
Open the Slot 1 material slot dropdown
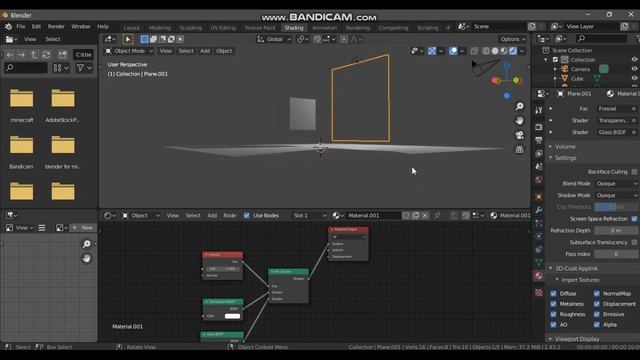point(309,216)
